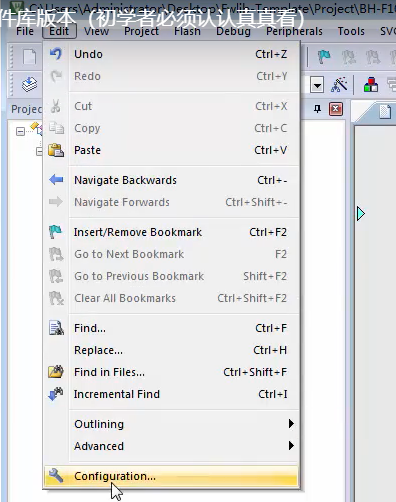Open the Outlining submenu entry
This screenshot has width=396, height=502.
tap(171, 424)
